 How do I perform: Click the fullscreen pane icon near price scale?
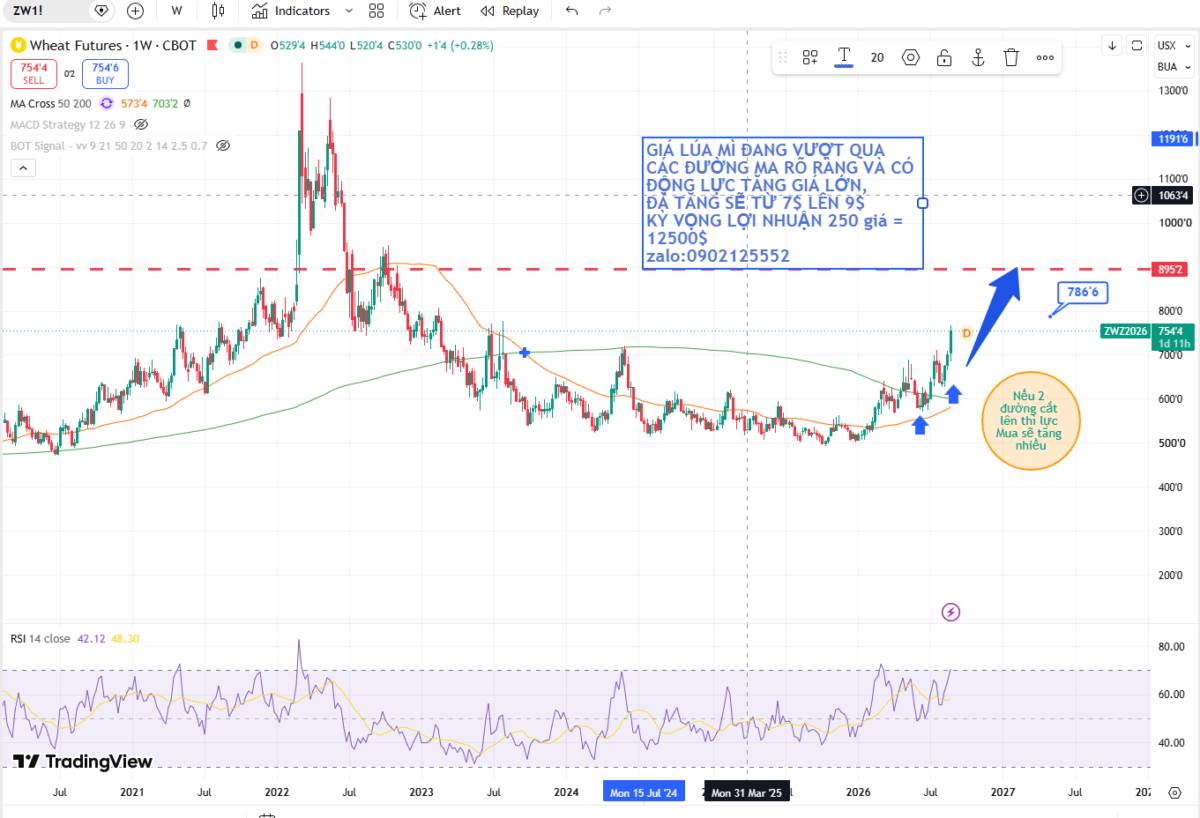click(1137, 45)
